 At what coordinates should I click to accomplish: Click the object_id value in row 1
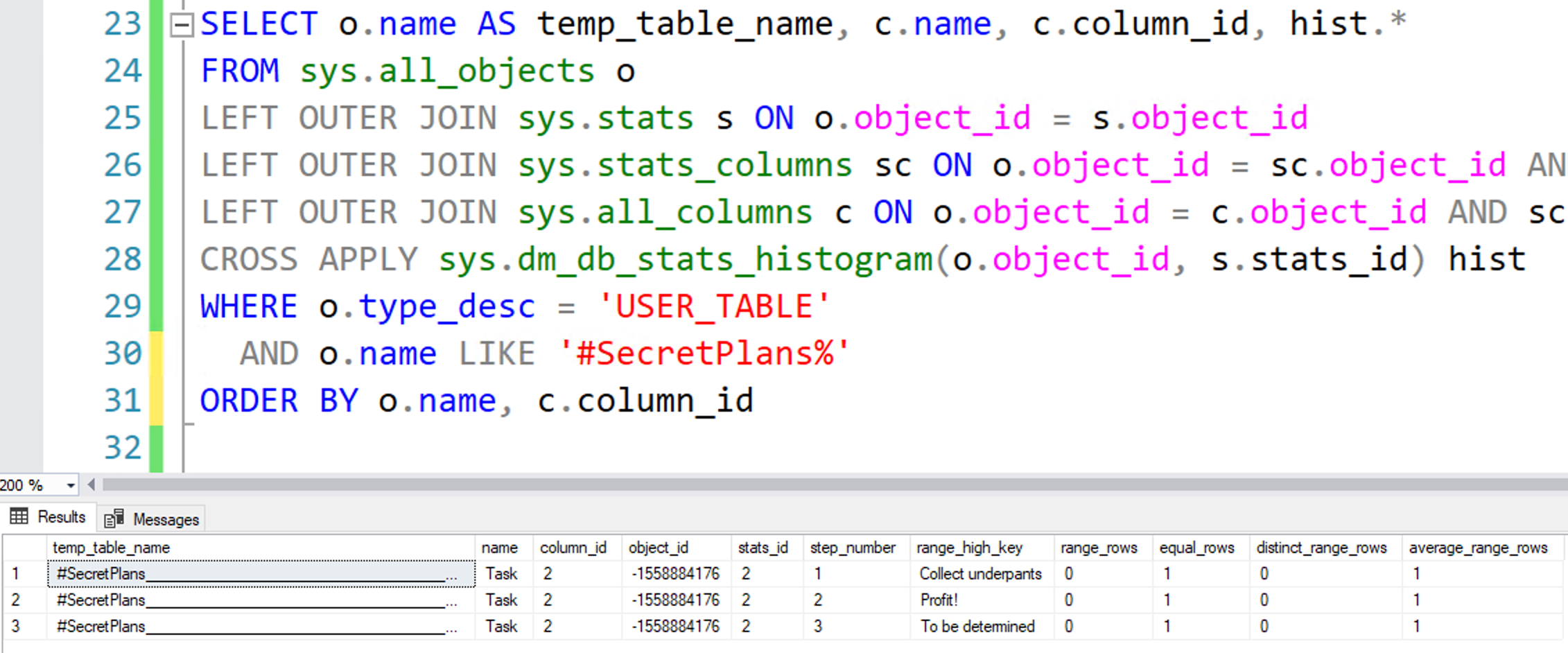click(x=676, y=574)
